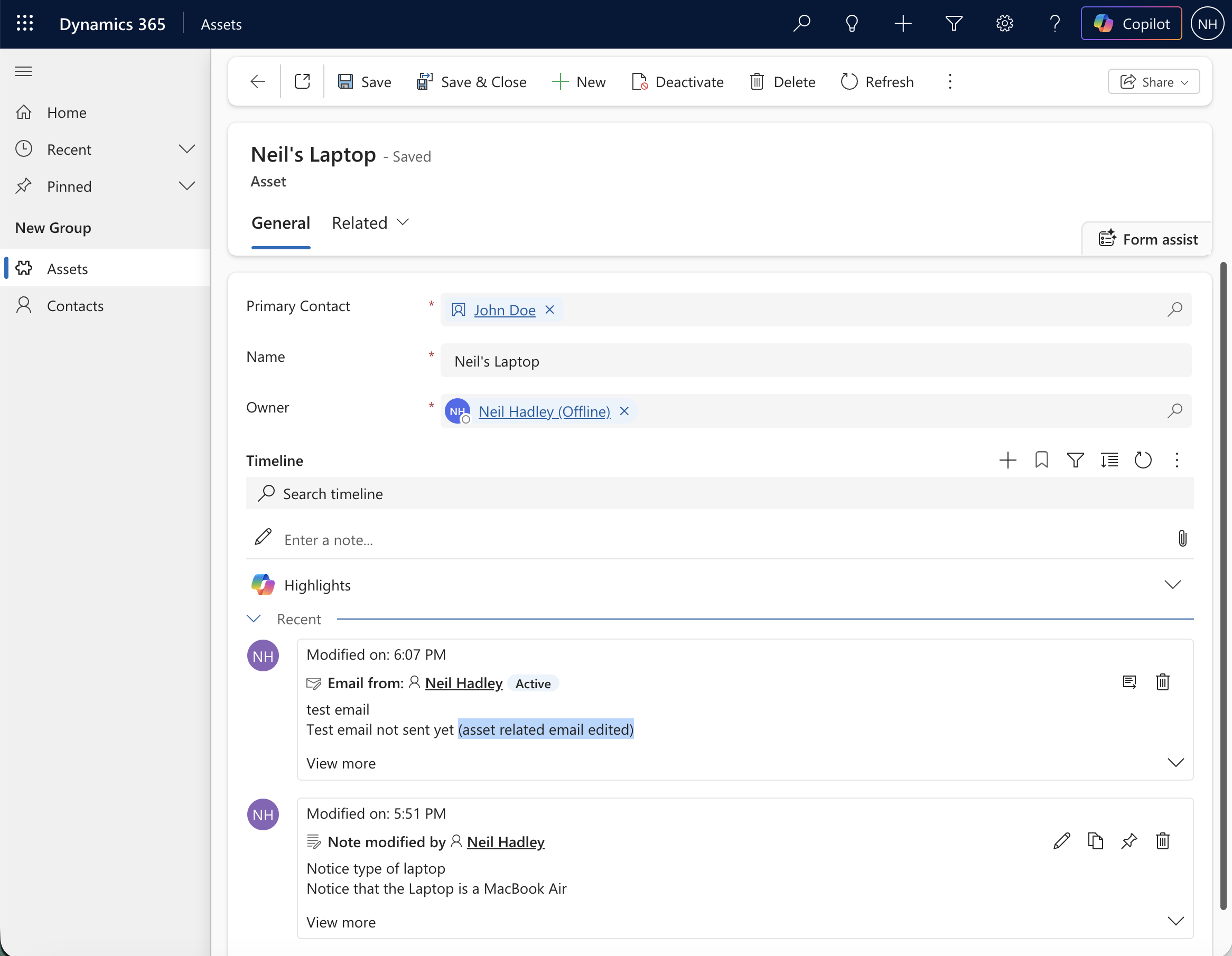The height and width of the screenshot is (956, 1232).
Task: Click the Save button
Action: 365,82
